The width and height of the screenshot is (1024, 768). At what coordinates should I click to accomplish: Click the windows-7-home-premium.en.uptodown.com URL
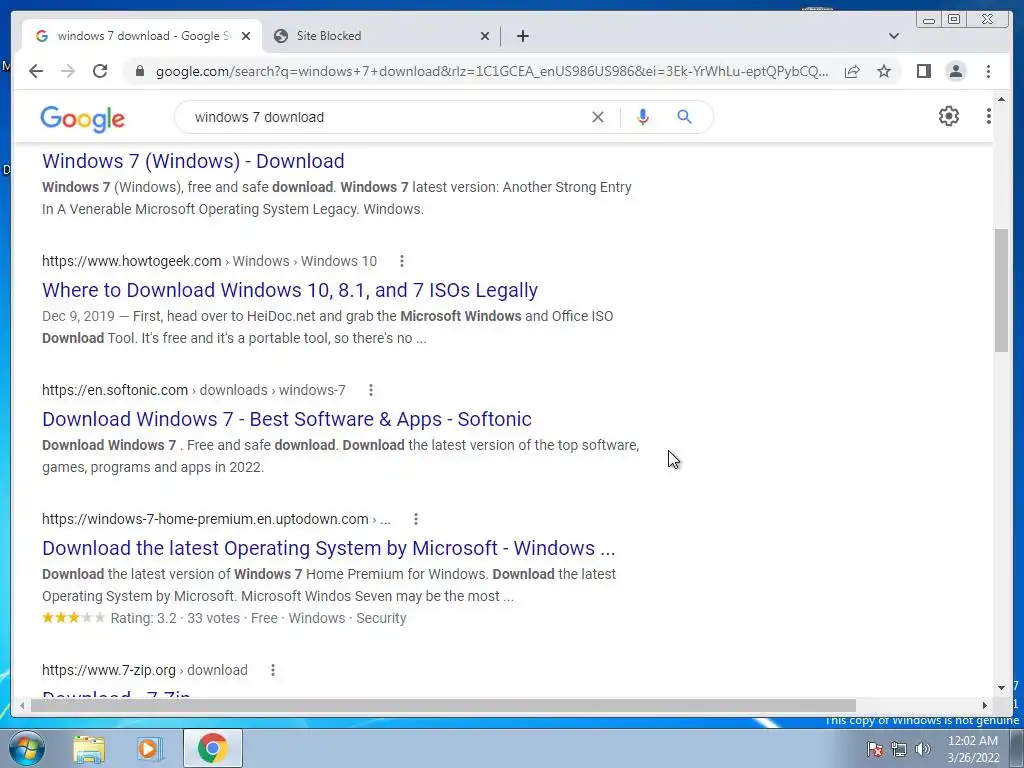pos(205,519)
